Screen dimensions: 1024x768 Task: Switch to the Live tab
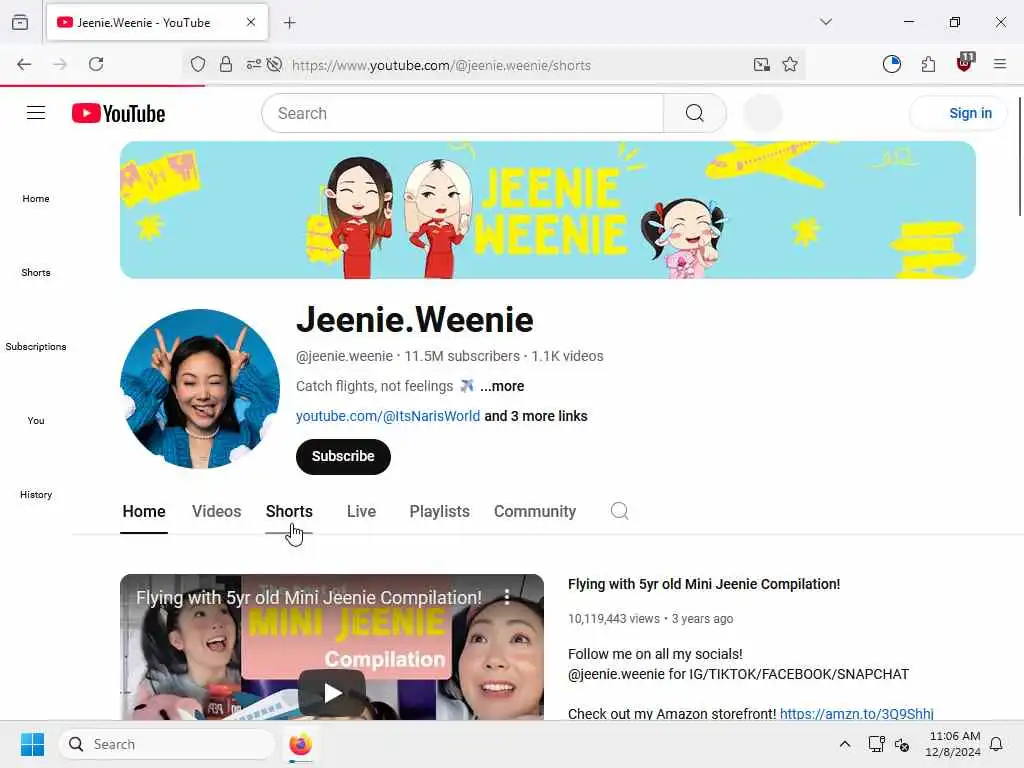pos(361,511)
